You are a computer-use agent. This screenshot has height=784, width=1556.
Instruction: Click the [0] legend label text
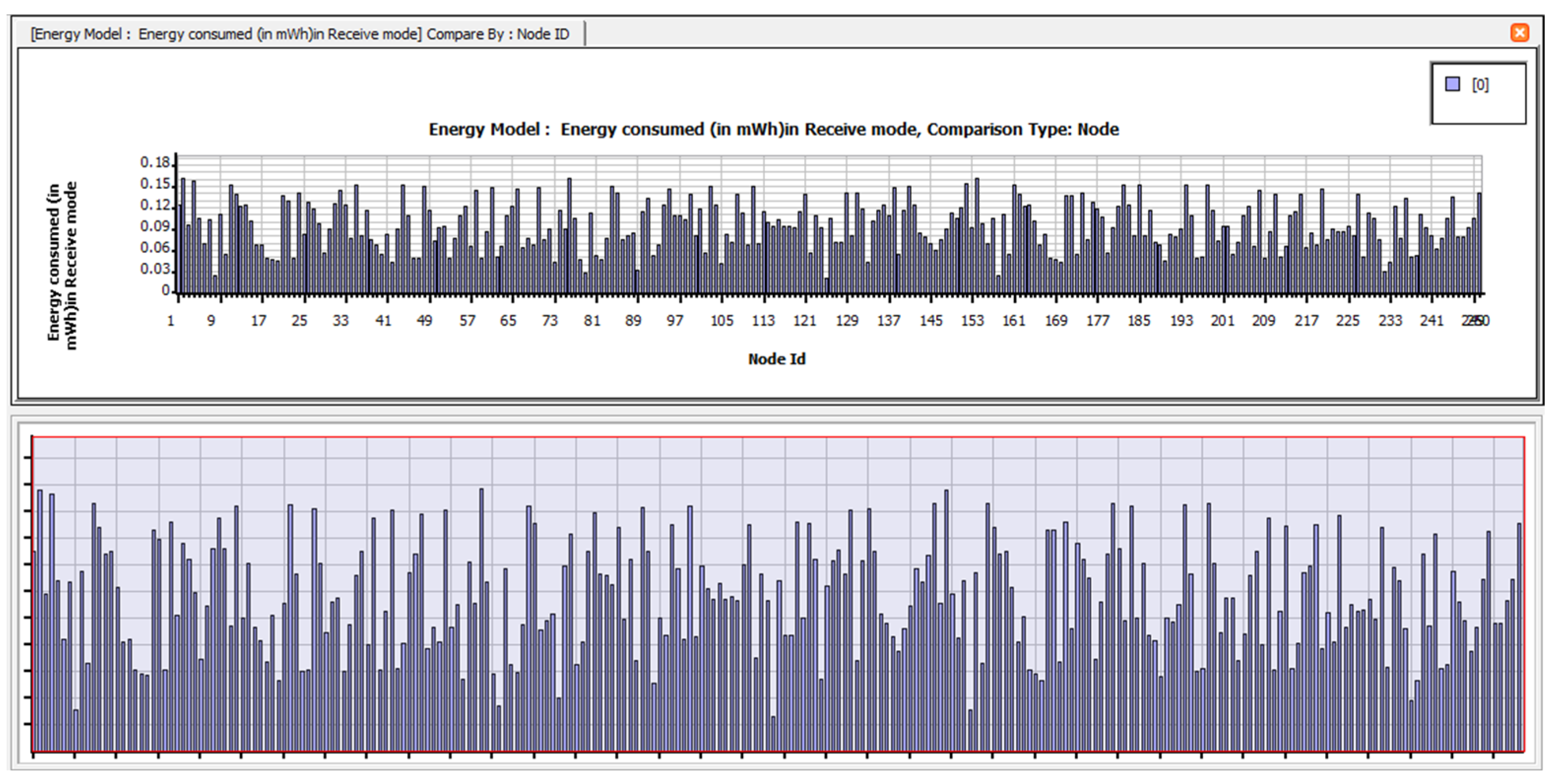point(1480,85)
